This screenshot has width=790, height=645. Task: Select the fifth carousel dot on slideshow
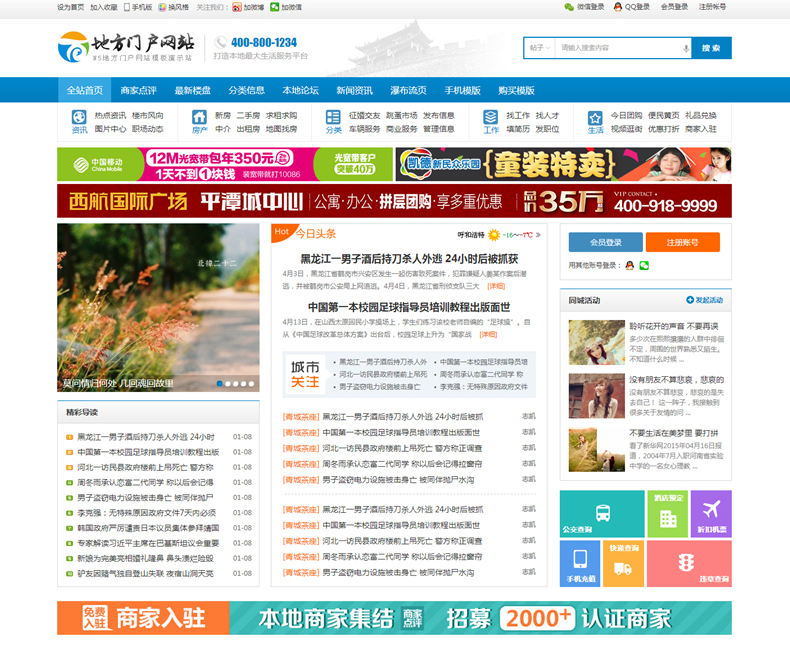[x=251, y=383]
